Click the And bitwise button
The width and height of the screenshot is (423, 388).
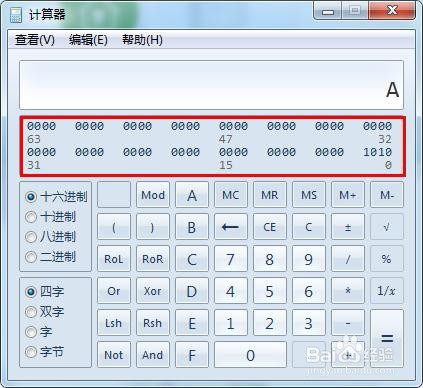(x=153, y=355)
